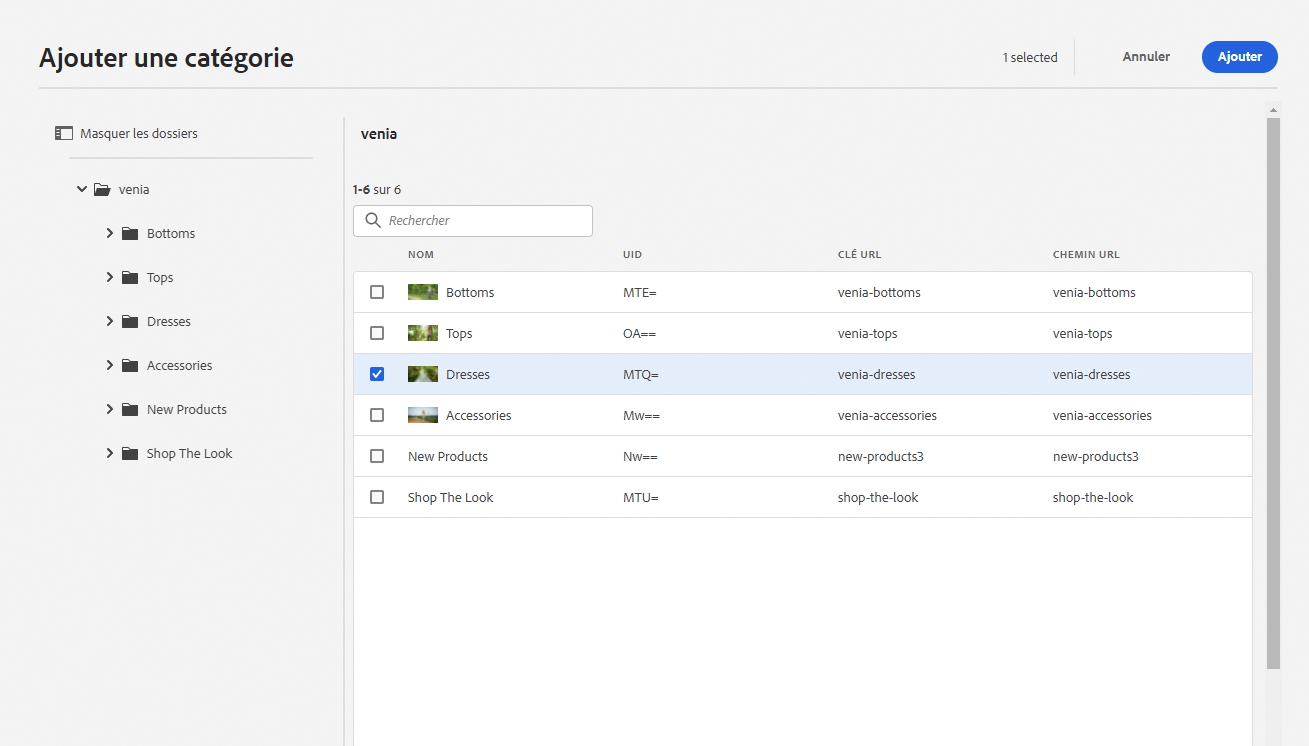Click the NOM column header

pyautogui.click(x=421, y=255)
